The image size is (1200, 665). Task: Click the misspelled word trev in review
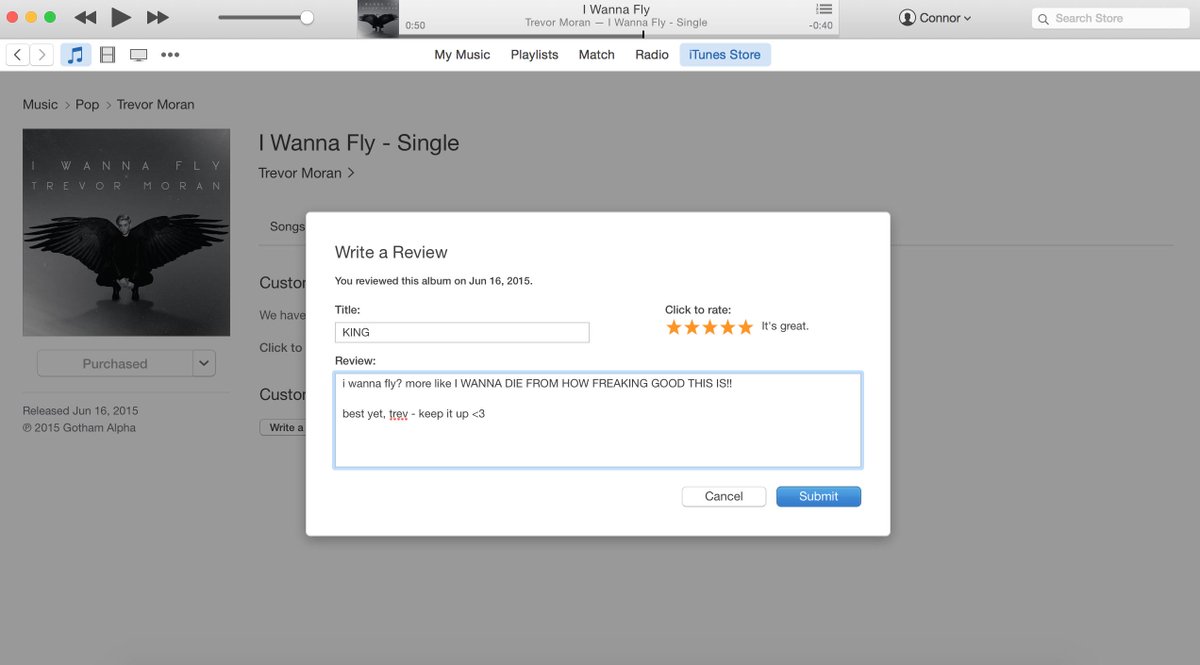[398, 413]
